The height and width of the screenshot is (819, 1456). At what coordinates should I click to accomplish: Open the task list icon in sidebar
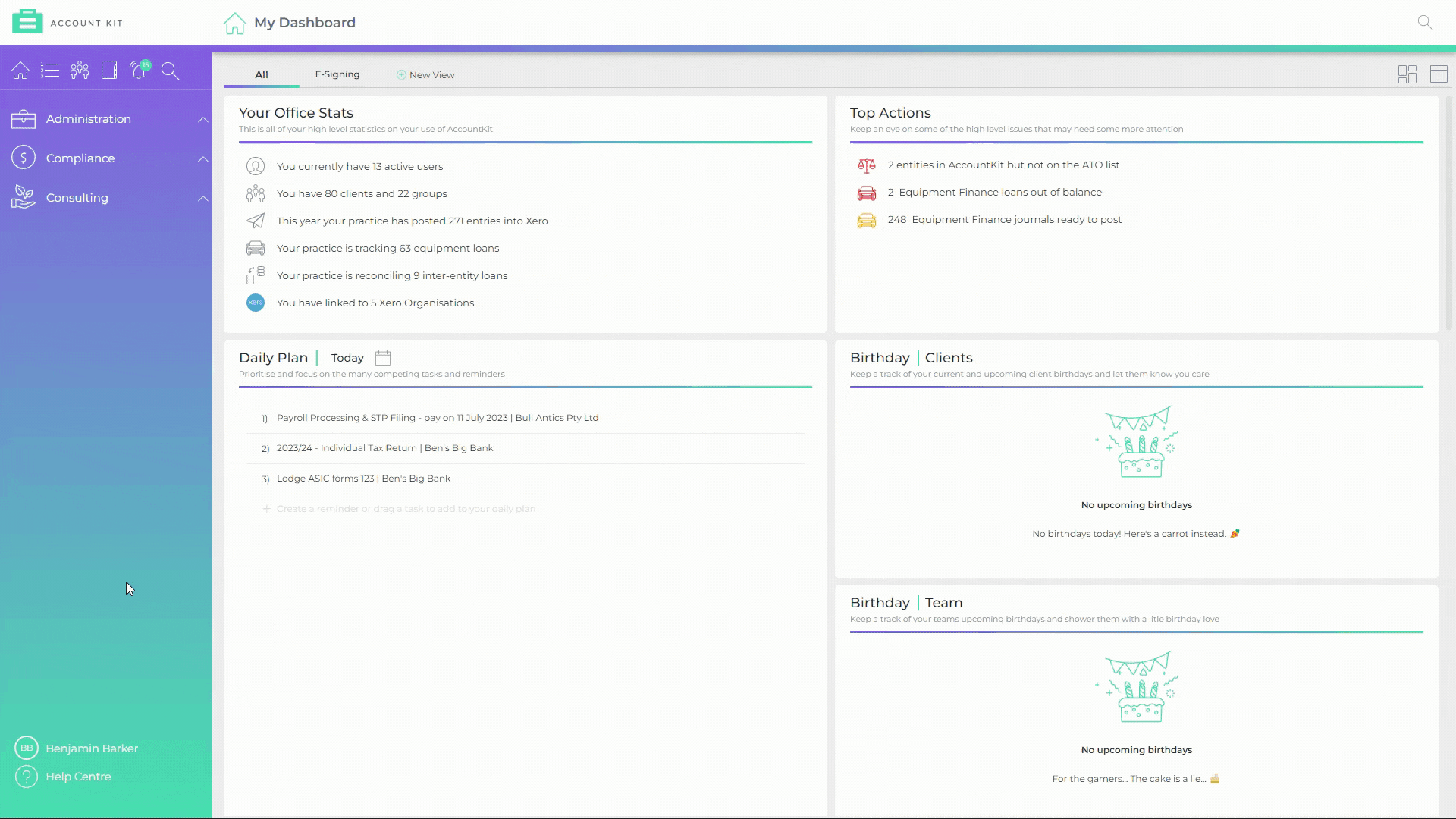(x=49, y=70)
